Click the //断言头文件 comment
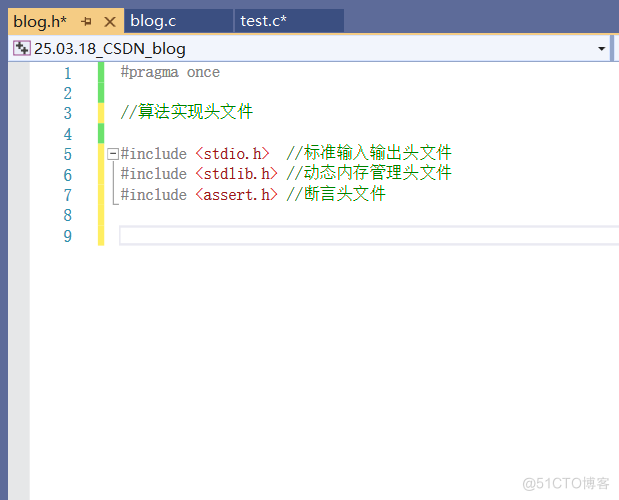 pyautogui.click(x=336, y=194)
